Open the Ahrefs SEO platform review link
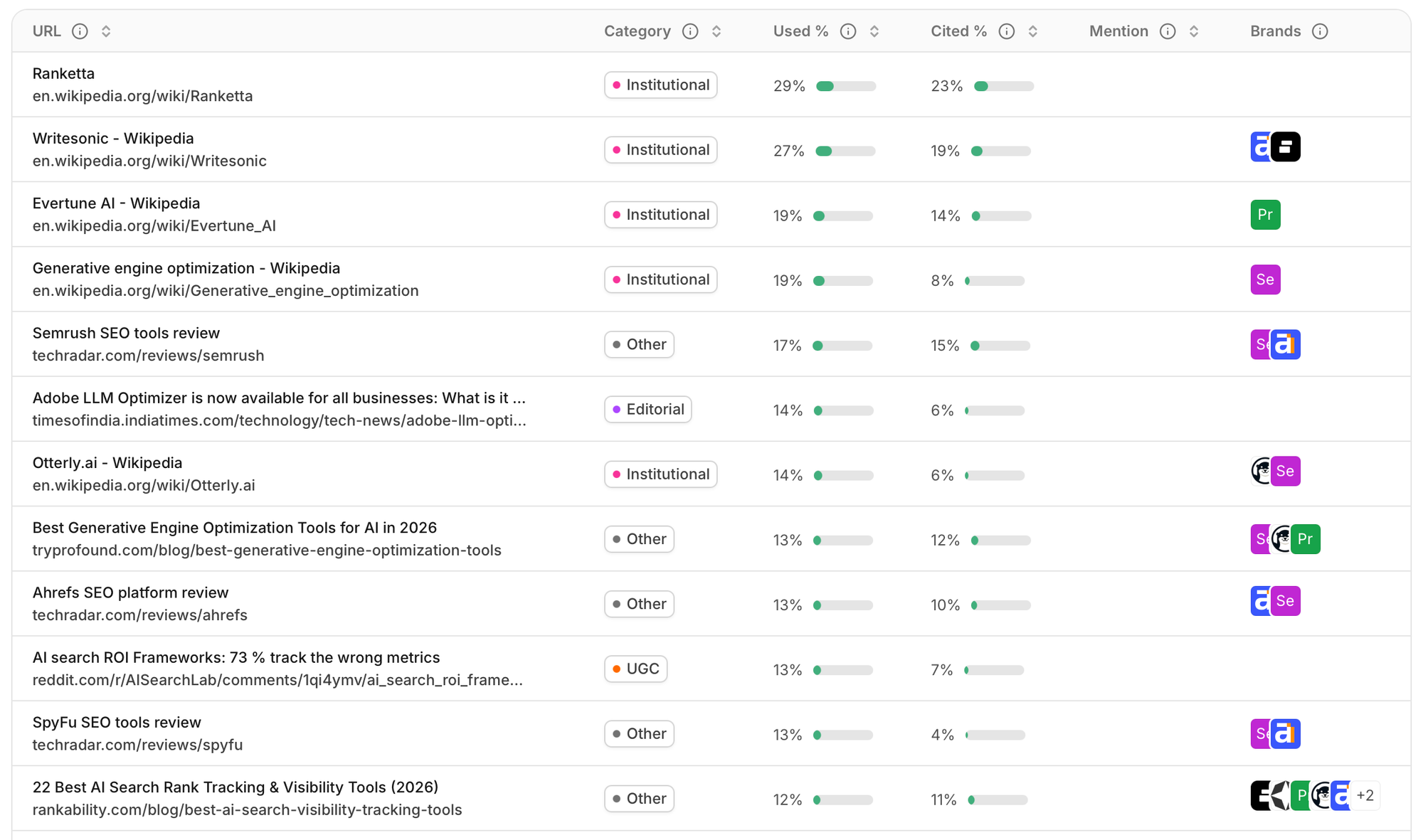Viewport: 1423px width, 840px height. (130, 592)
